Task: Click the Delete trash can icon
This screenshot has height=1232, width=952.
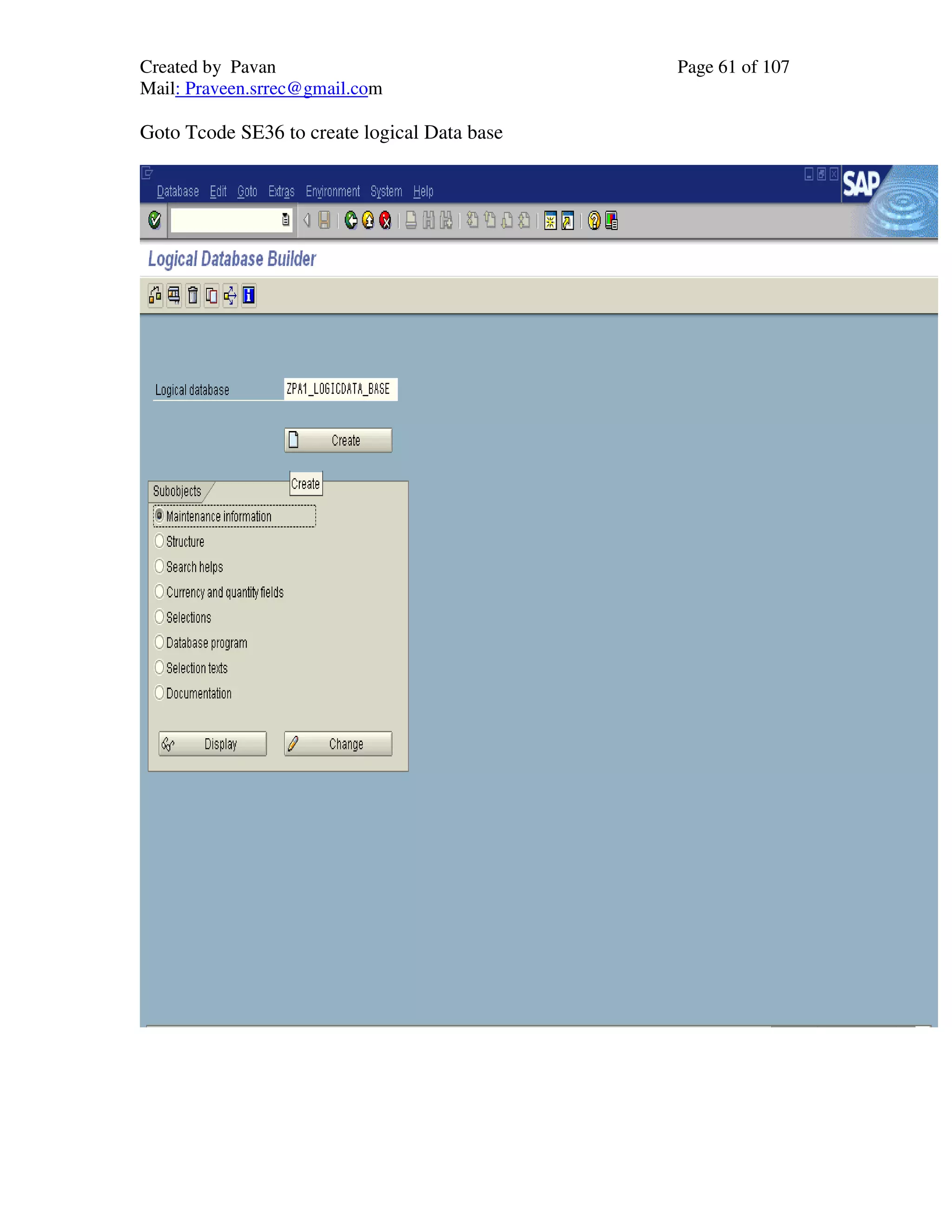Action: pyautogui.click(x=193, y=296)
